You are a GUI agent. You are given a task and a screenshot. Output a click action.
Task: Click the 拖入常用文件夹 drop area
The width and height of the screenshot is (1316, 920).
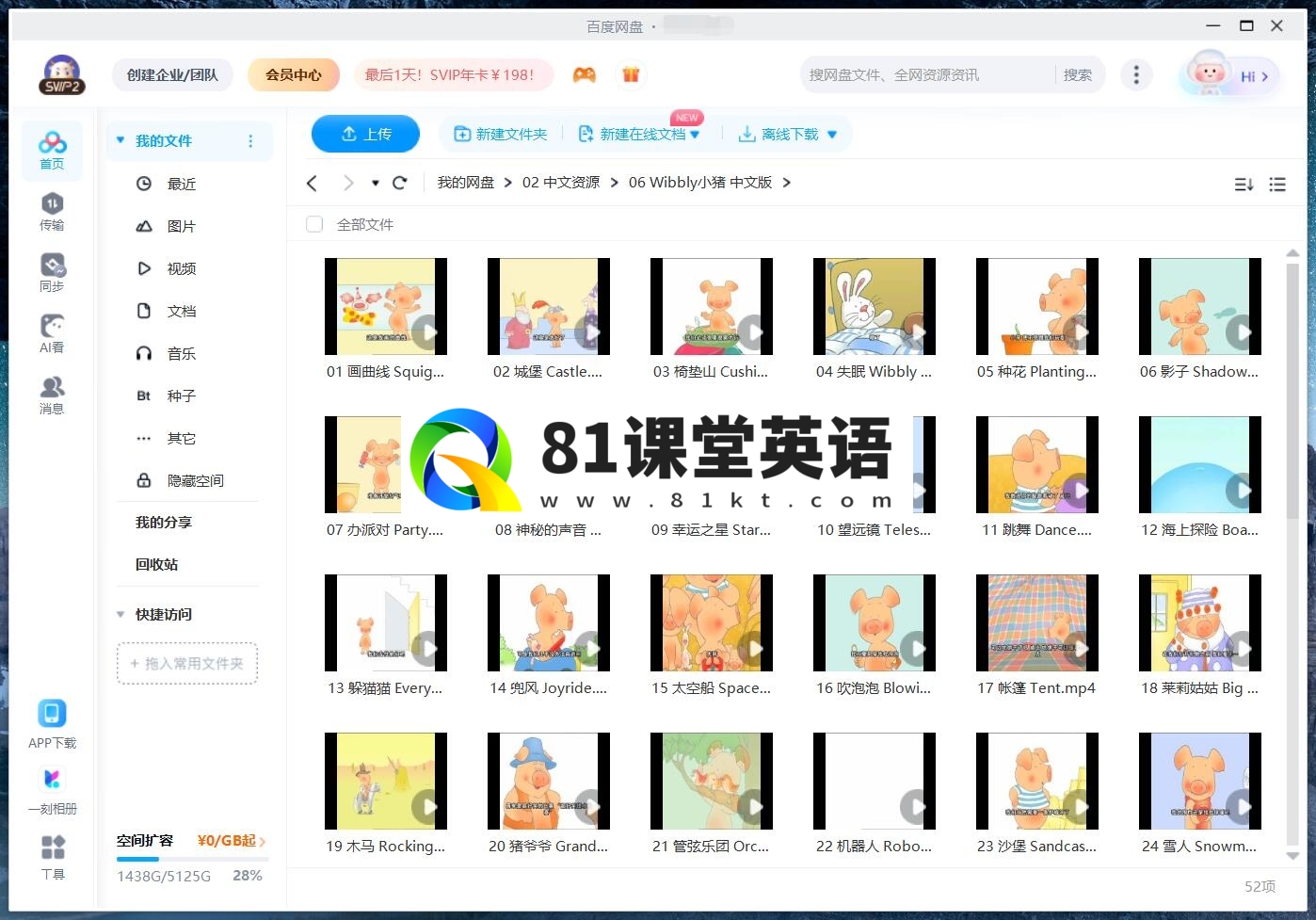point(187,664)
